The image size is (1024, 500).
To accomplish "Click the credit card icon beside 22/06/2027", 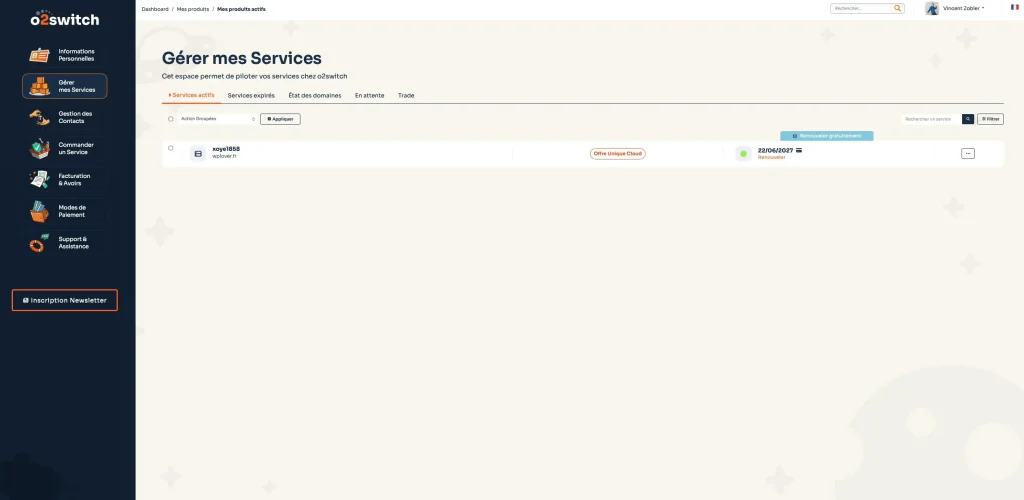I will [x=799, y=150].
